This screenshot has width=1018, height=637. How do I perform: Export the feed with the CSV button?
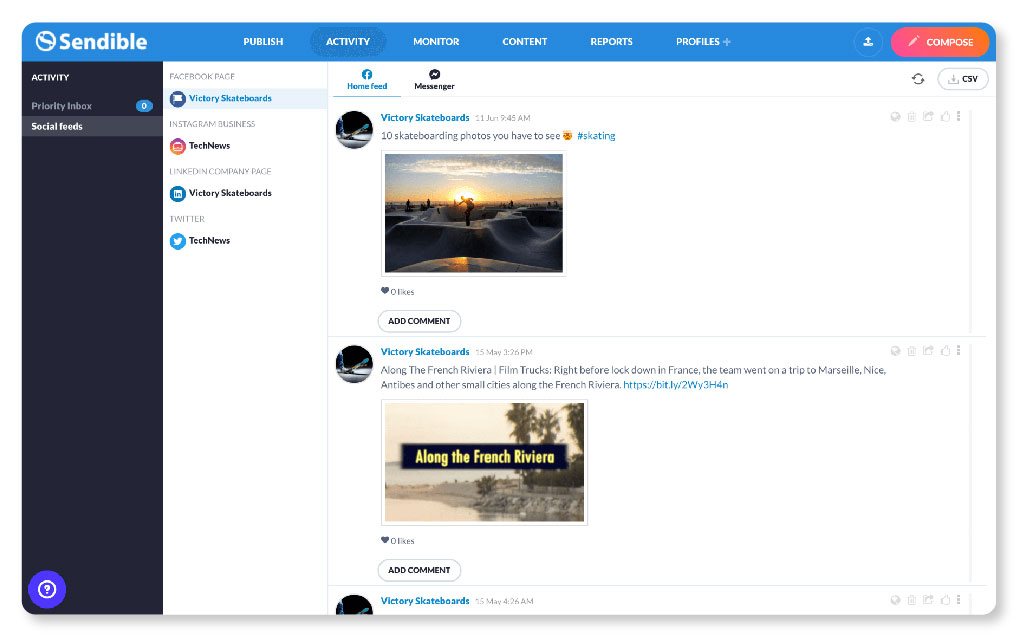tap(963, 79)
